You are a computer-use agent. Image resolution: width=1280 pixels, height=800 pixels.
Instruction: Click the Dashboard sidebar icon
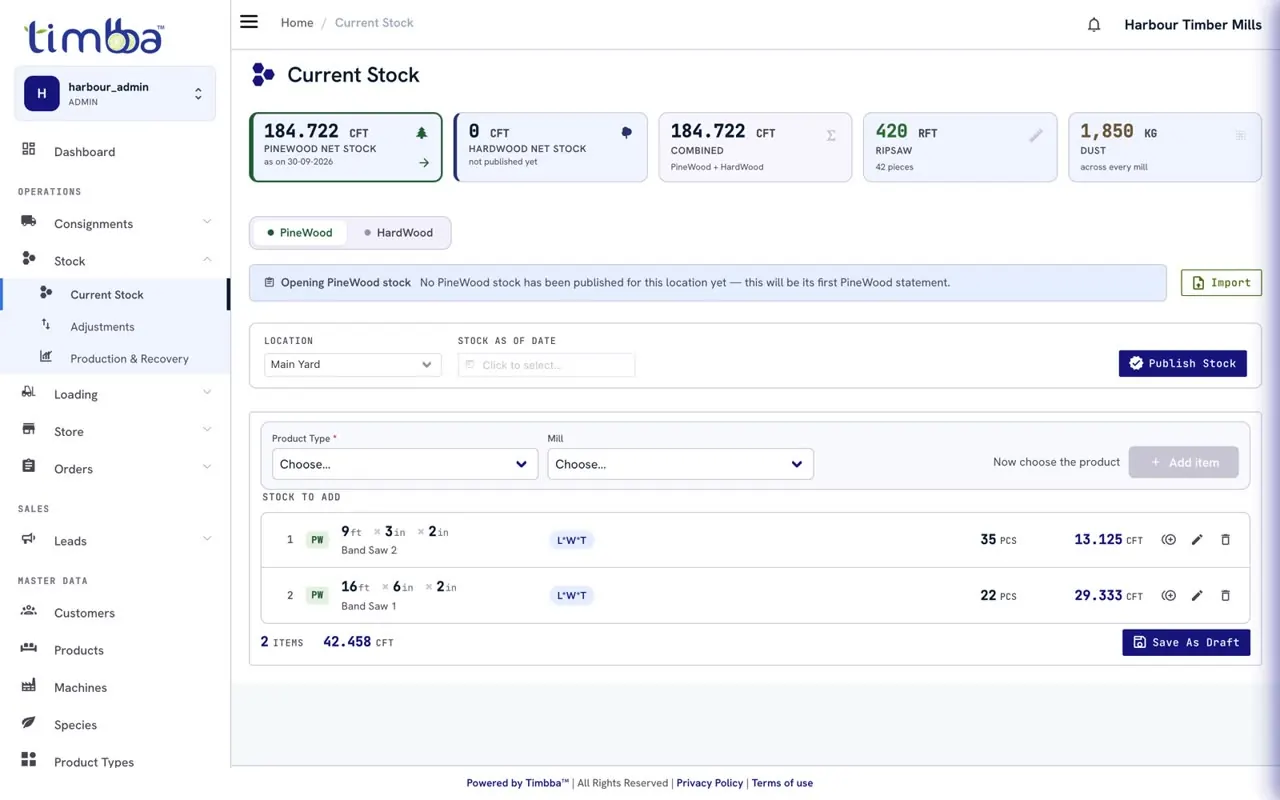tap(29, 150)
